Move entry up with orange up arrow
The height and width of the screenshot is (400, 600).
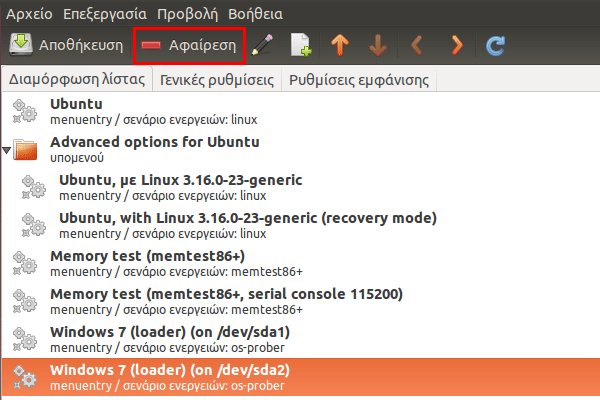(340, 45)
